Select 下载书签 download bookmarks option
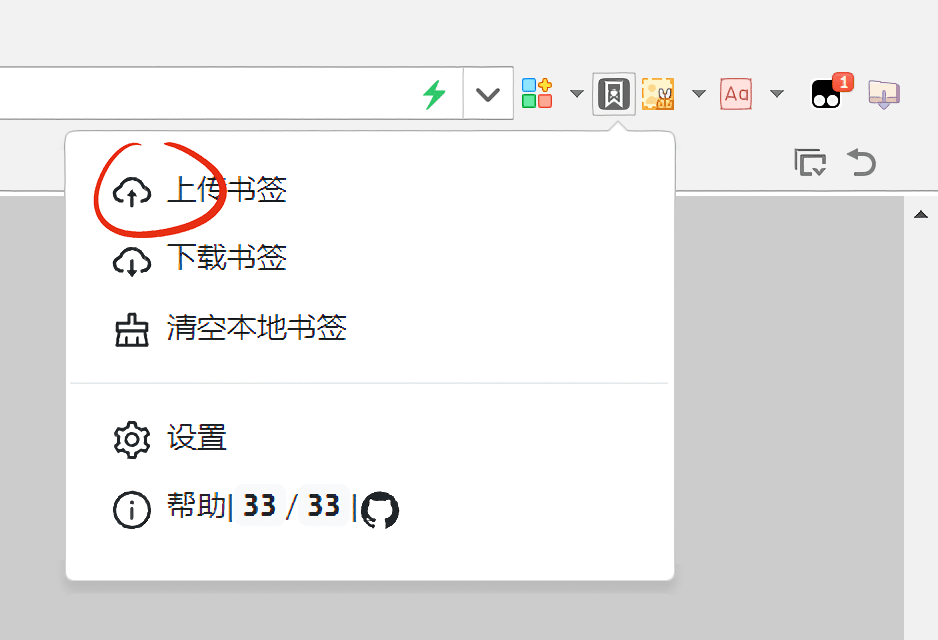This screenshot has width=938, height=640. coord(370,259)
